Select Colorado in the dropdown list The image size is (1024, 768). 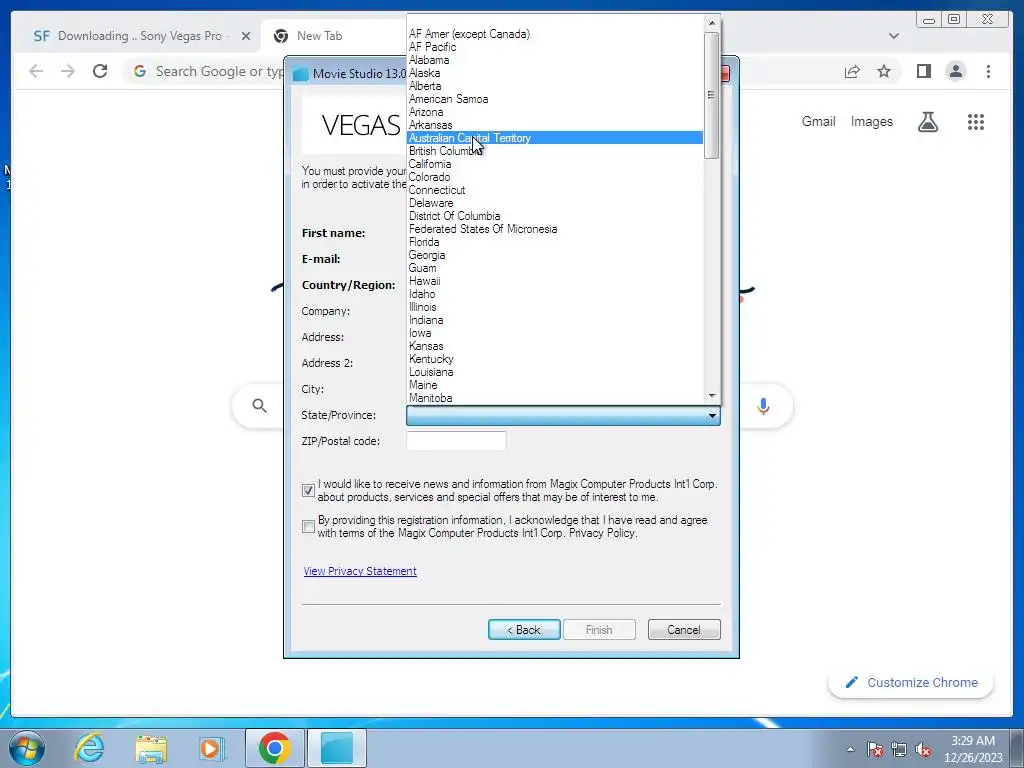[554, 177]
